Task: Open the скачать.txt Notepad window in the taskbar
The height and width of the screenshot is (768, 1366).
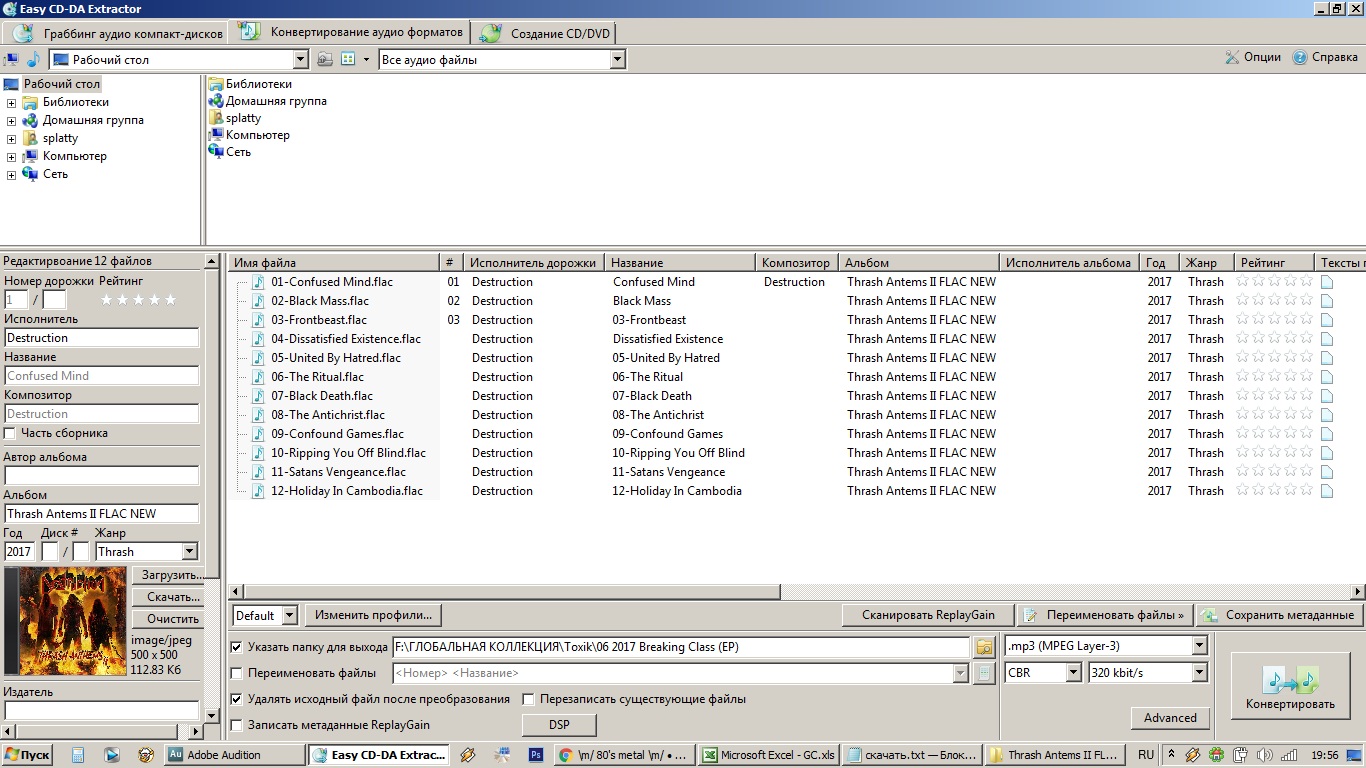Action: coord(911,755)
